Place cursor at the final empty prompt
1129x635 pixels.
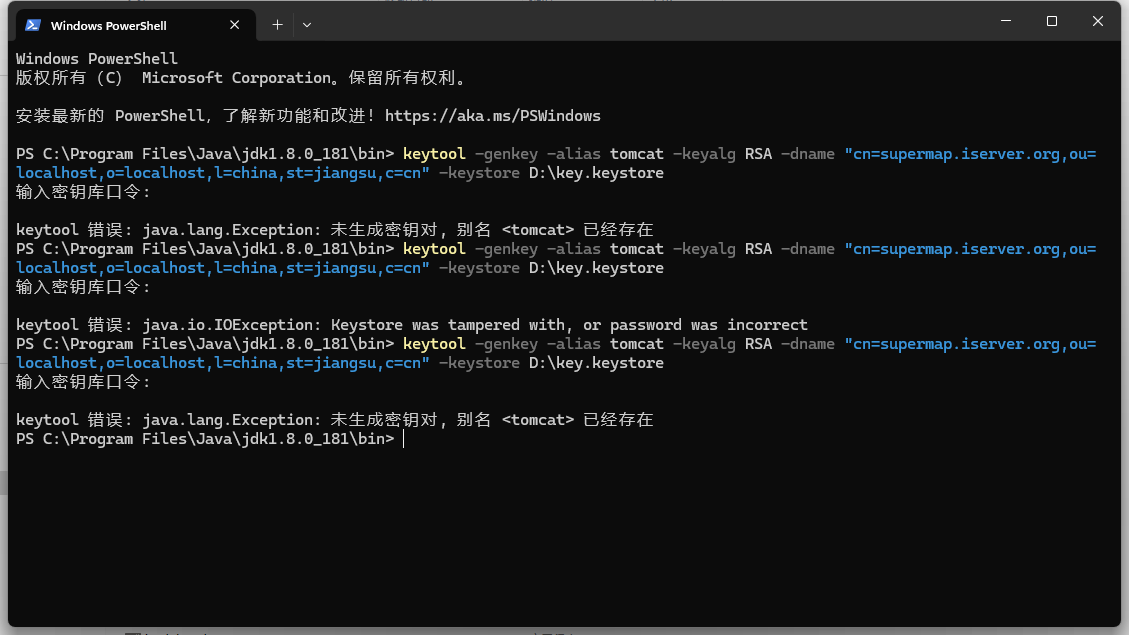pos(404,439)
